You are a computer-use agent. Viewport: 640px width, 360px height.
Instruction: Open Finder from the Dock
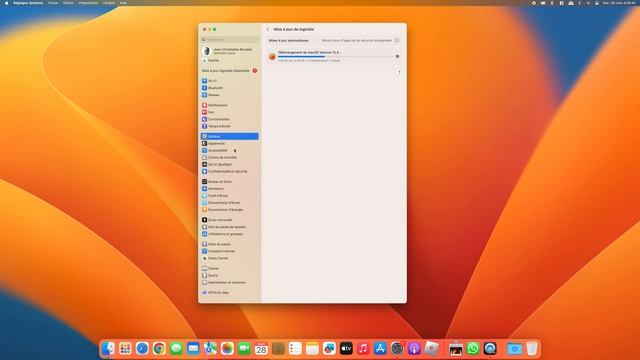[x=108, y=349]
